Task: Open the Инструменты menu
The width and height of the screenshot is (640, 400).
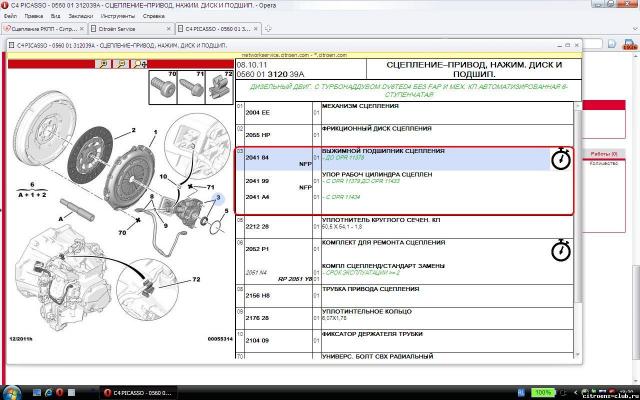Action: (117, 16)
